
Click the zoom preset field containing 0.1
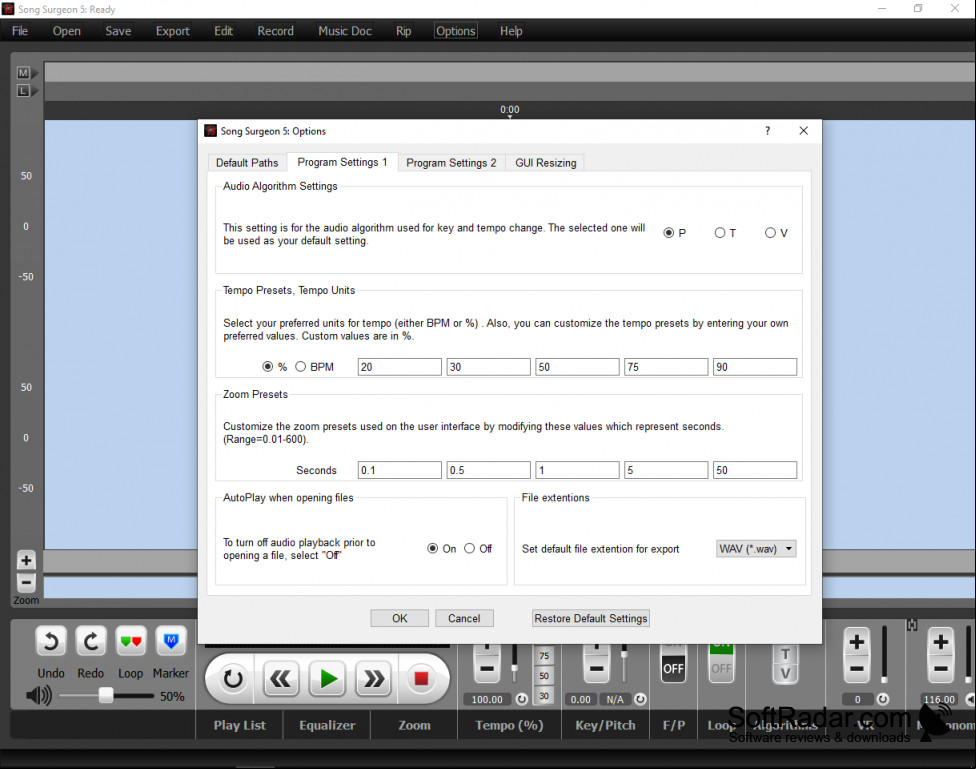pos(400,470)
